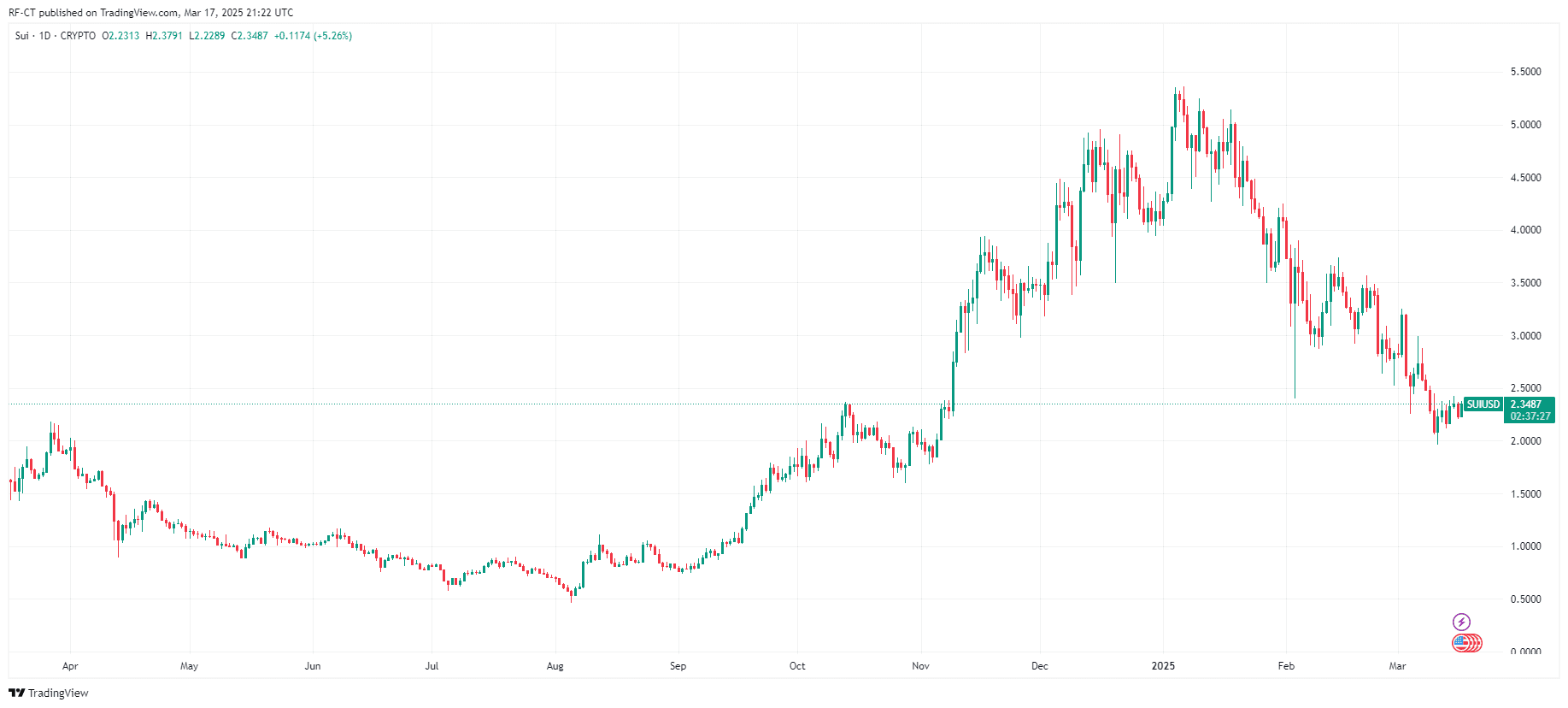Click the bar countdown timer 02:37:27

pyautogui.click(x=1530, y=416)
